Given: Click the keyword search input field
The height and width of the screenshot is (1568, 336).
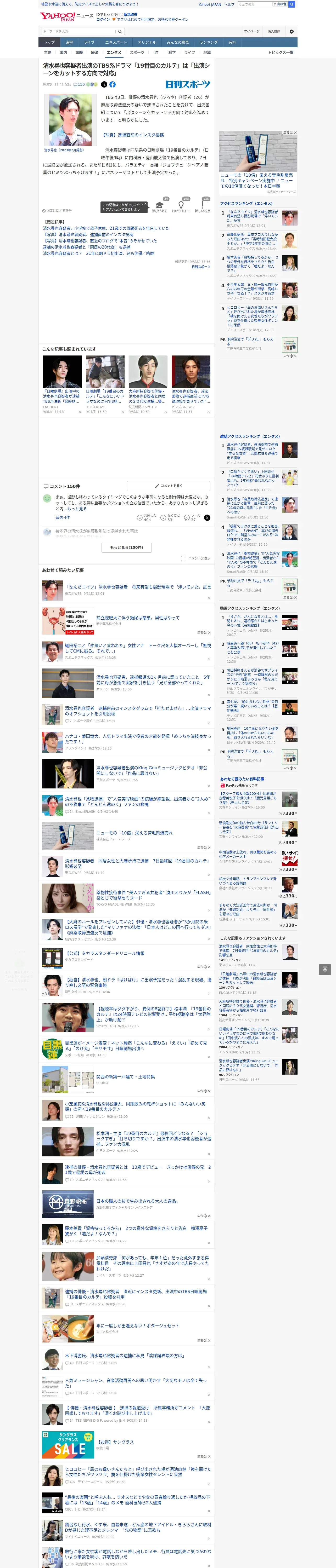Looking at the screenshot, I should pyautogui.click(x=79, y=31).
